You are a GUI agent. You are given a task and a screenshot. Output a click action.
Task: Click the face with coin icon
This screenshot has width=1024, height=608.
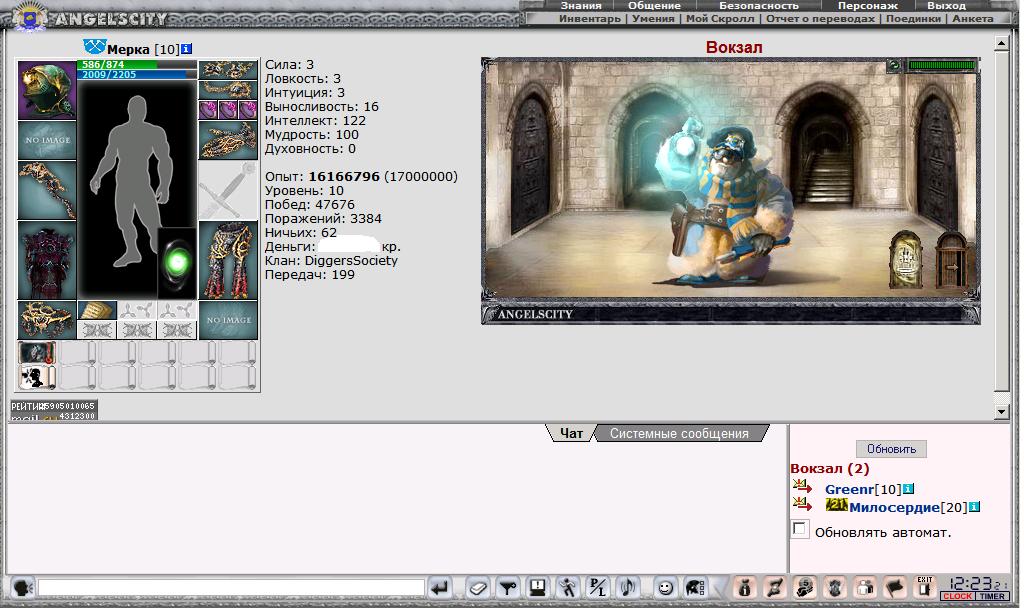(x=805, y=588)
